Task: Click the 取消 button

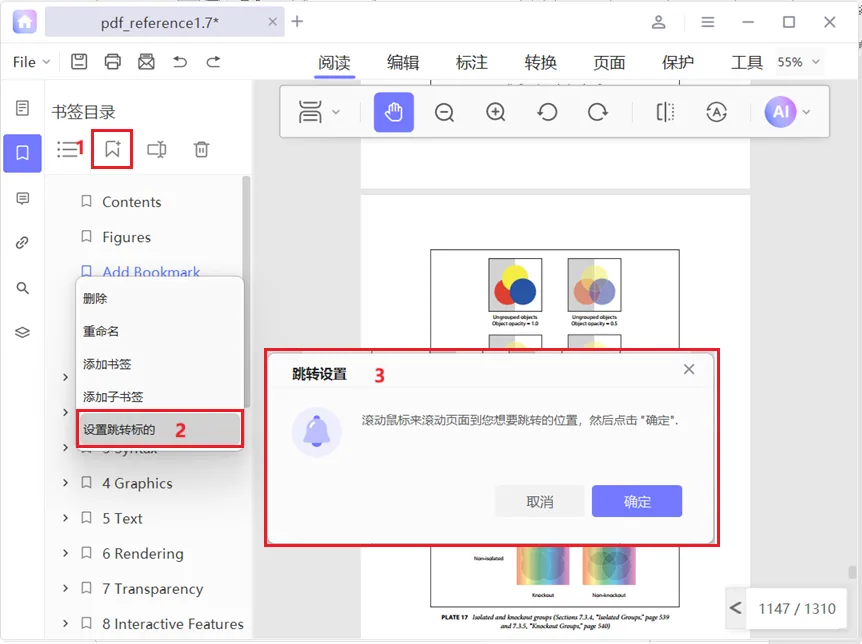Action: [539, 501]
